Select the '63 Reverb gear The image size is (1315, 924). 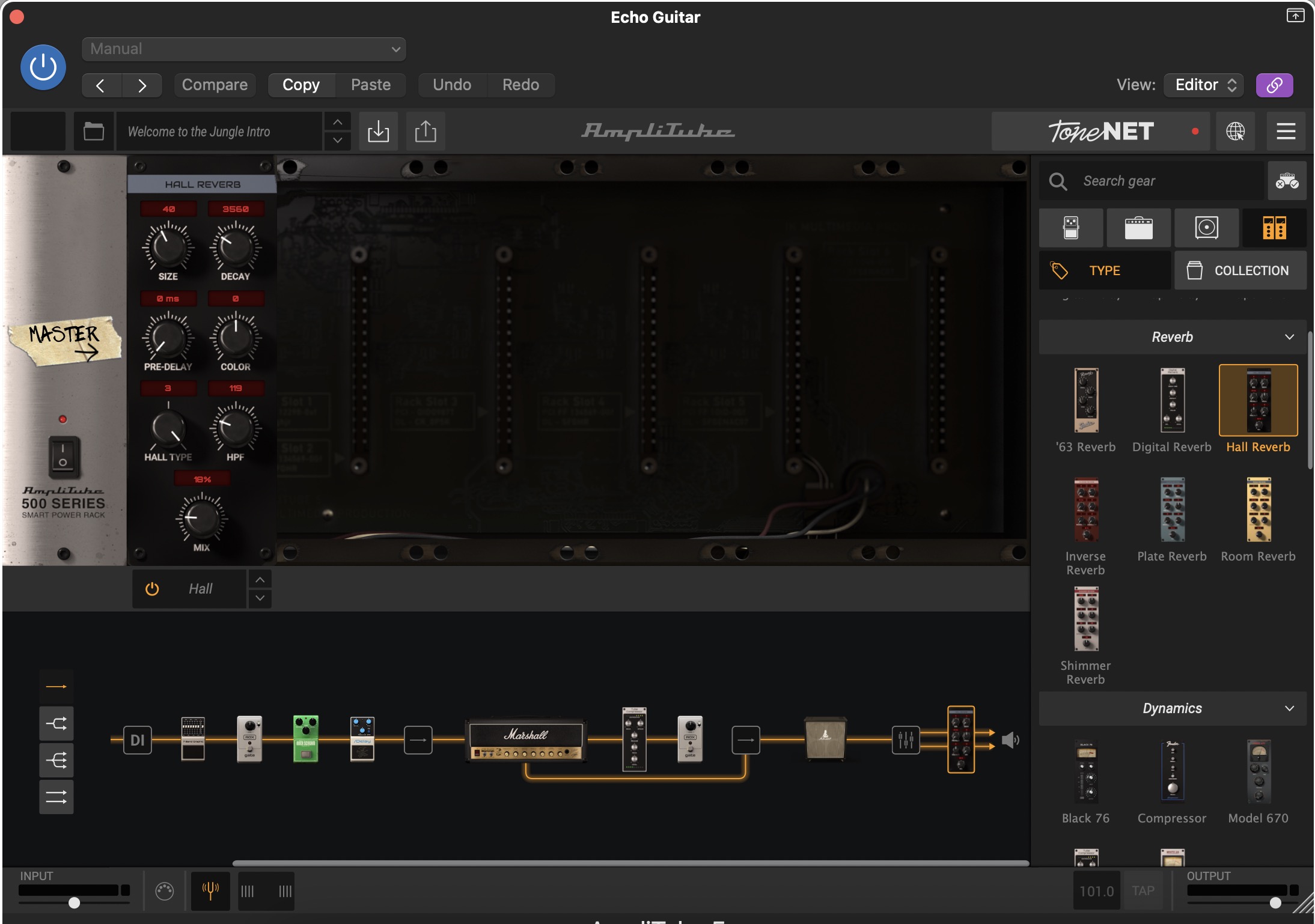1086,411
